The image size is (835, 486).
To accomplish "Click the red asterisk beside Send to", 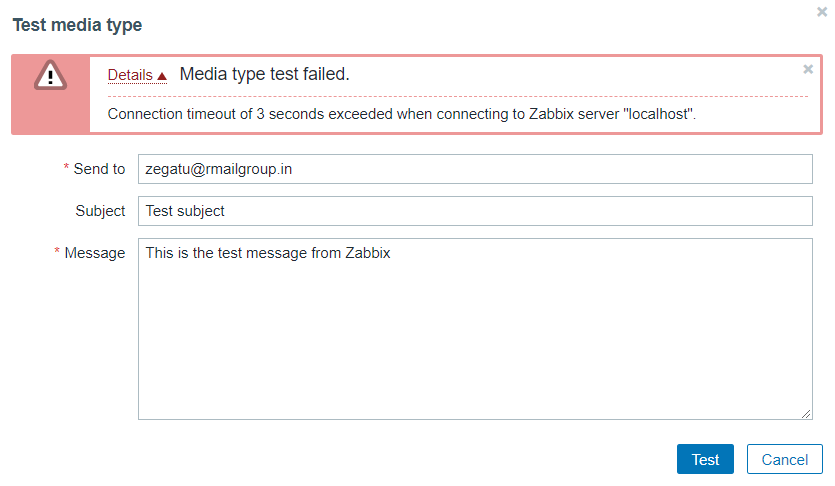I will click(x=66, y=169).
